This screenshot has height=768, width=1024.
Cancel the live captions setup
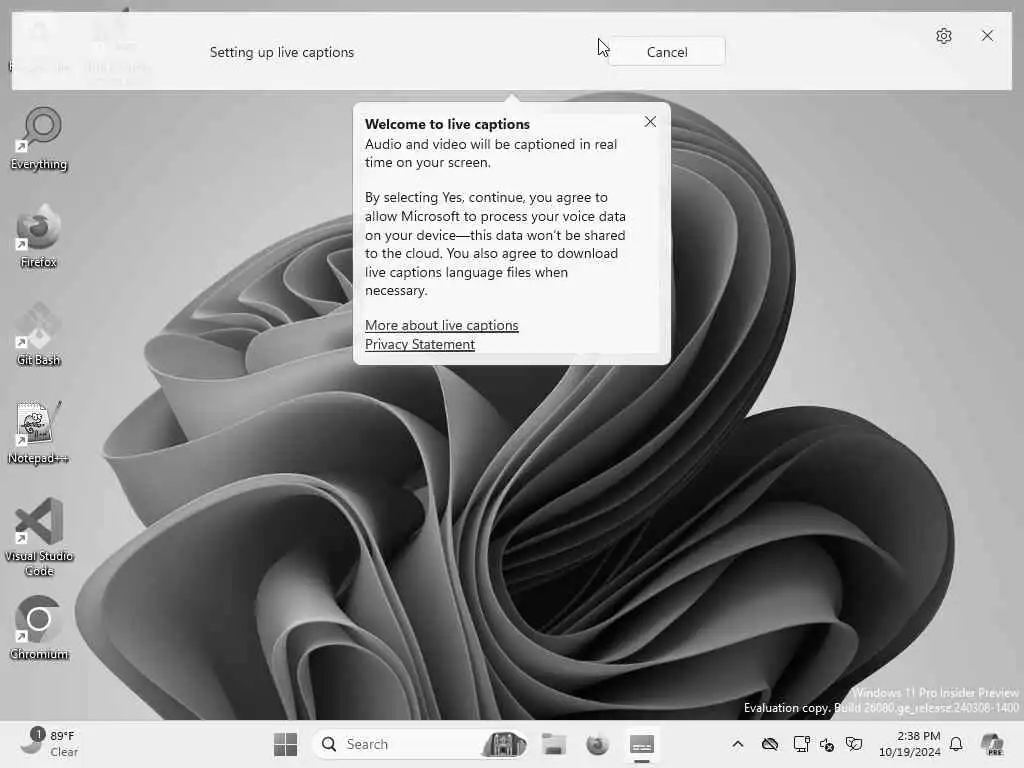pos(667,52)
